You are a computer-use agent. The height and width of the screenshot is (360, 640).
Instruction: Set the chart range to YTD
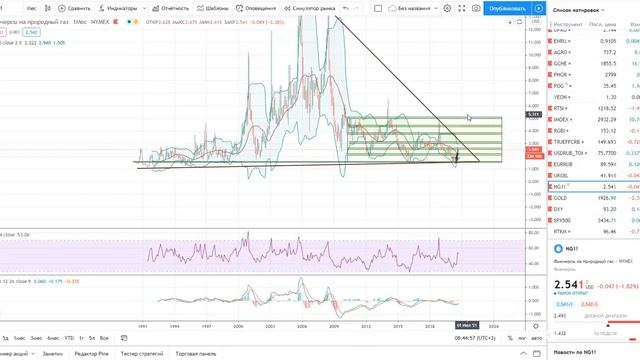(69, 338)
